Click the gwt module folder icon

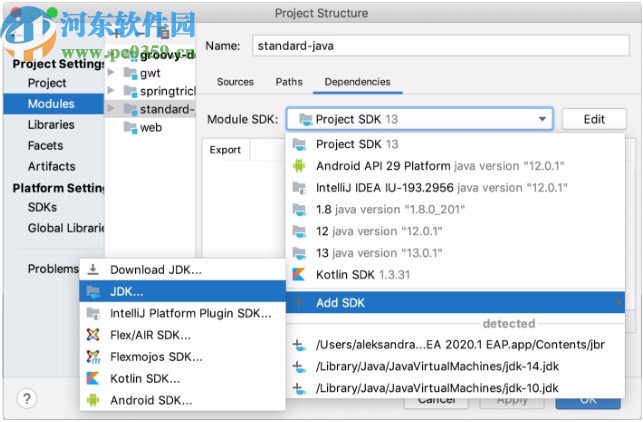(130, 73)
